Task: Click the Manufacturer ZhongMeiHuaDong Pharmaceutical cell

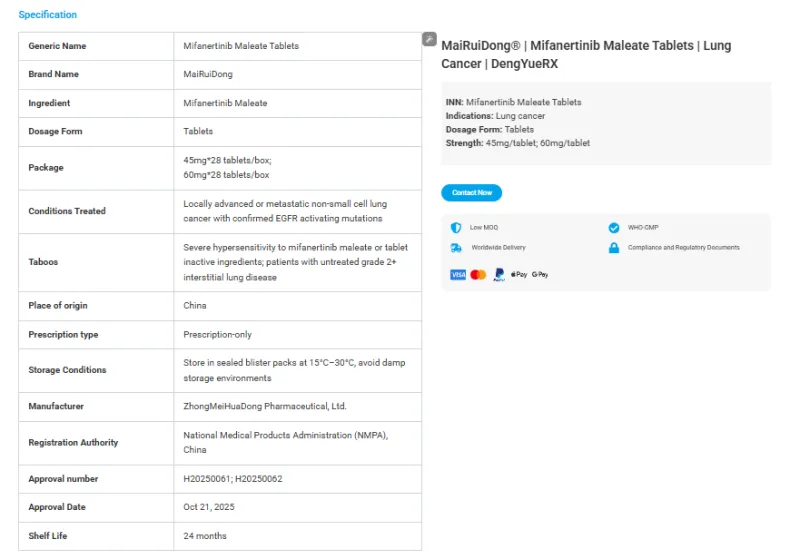Action: pos(297,406)
